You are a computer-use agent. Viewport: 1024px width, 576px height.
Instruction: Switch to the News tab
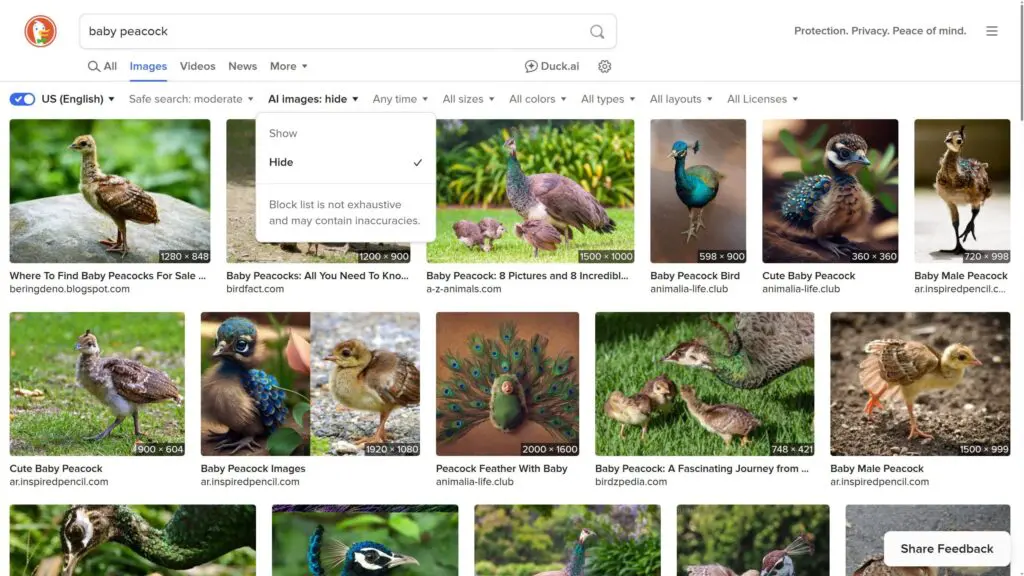pyautogui.click(x=242, y=67)
